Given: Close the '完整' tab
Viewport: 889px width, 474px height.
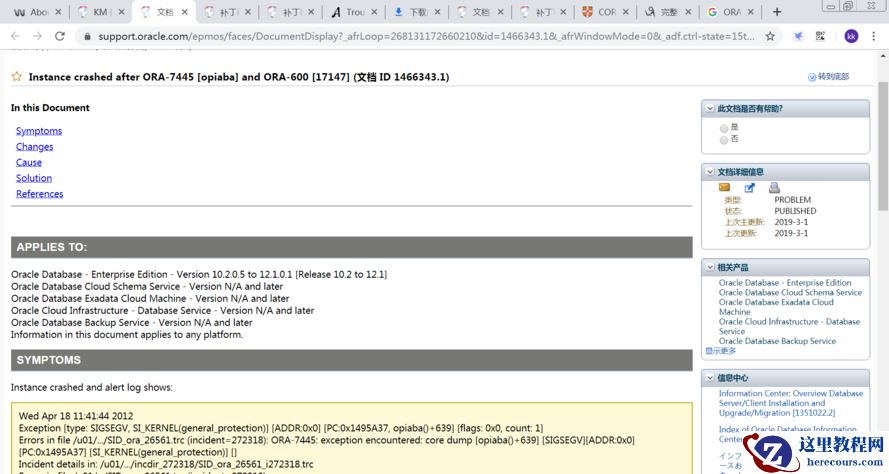Looking at the screenshot, I should pos(688,12).
